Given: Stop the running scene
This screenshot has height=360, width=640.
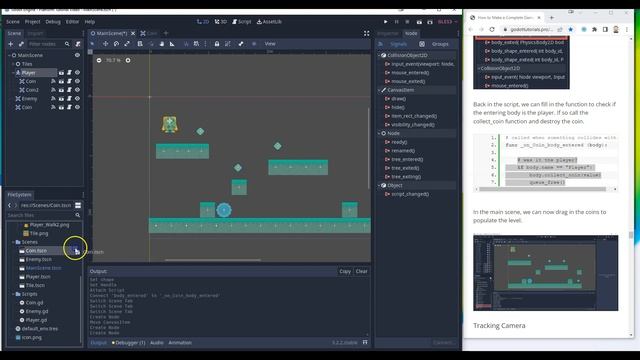Looking at the screenshot, I should point(407,22).
